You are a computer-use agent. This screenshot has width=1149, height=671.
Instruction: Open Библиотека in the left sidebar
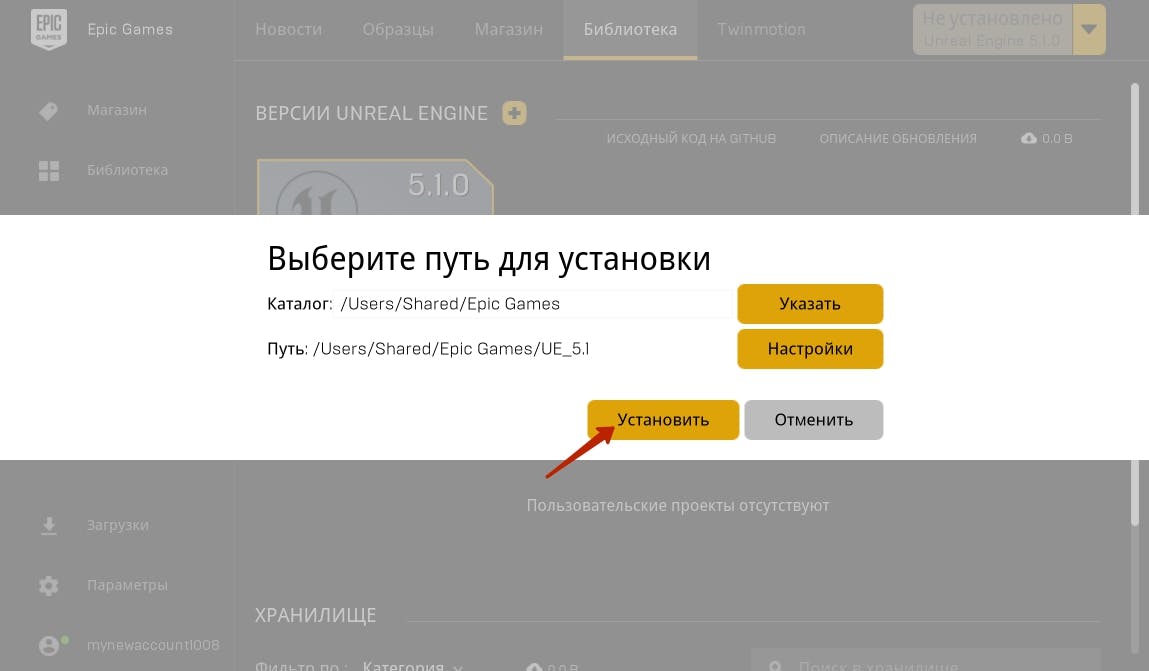tap(128, 171)
